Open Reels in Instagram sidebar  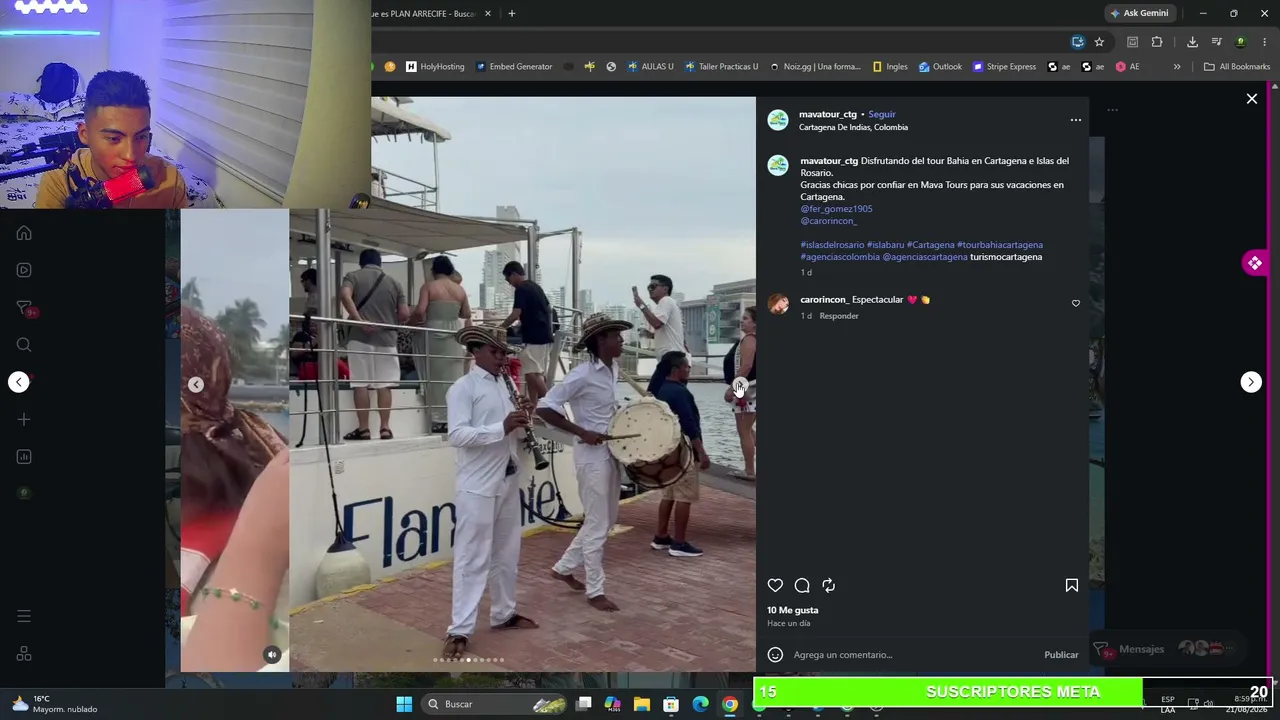click(24, 270)
